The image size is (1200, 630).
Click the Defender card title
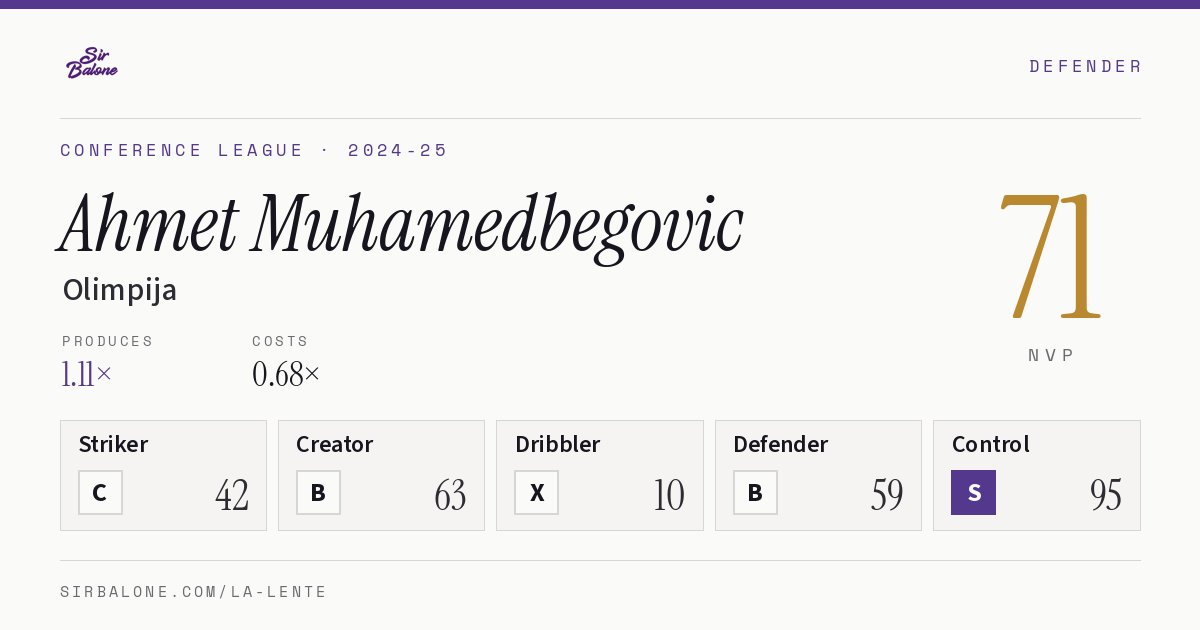[x=781, y=444]
